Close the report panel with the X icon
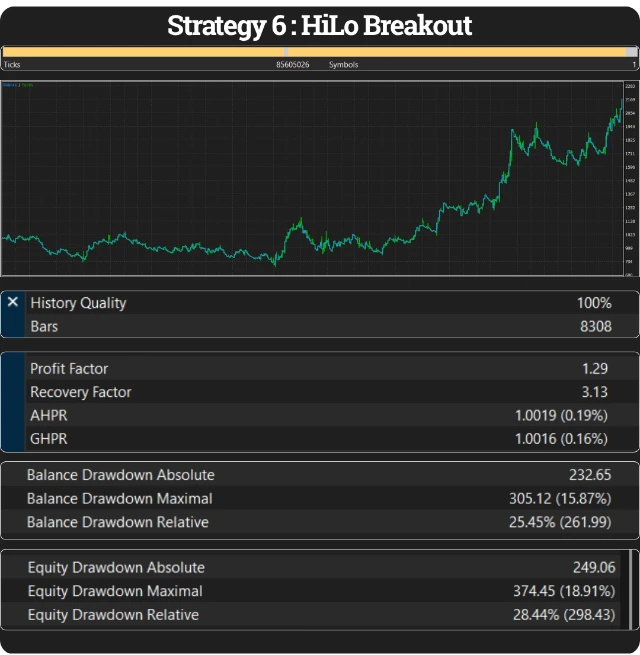640x655 pixels. click(x=12, y=301)
